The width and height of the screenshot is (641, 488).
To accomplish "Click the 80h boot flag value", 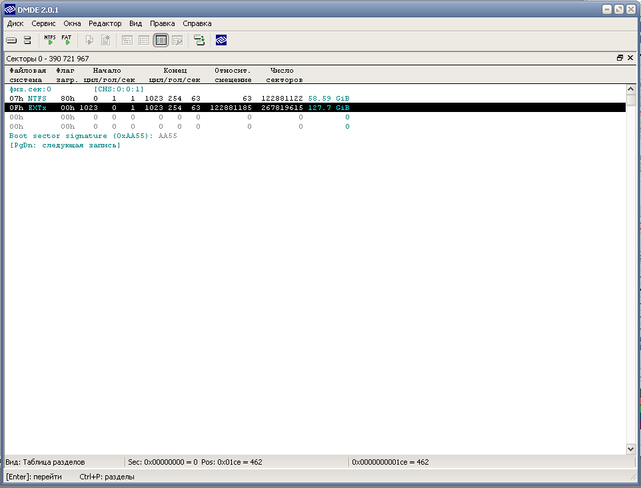I will pyautogui.click(x=67, y=98).
